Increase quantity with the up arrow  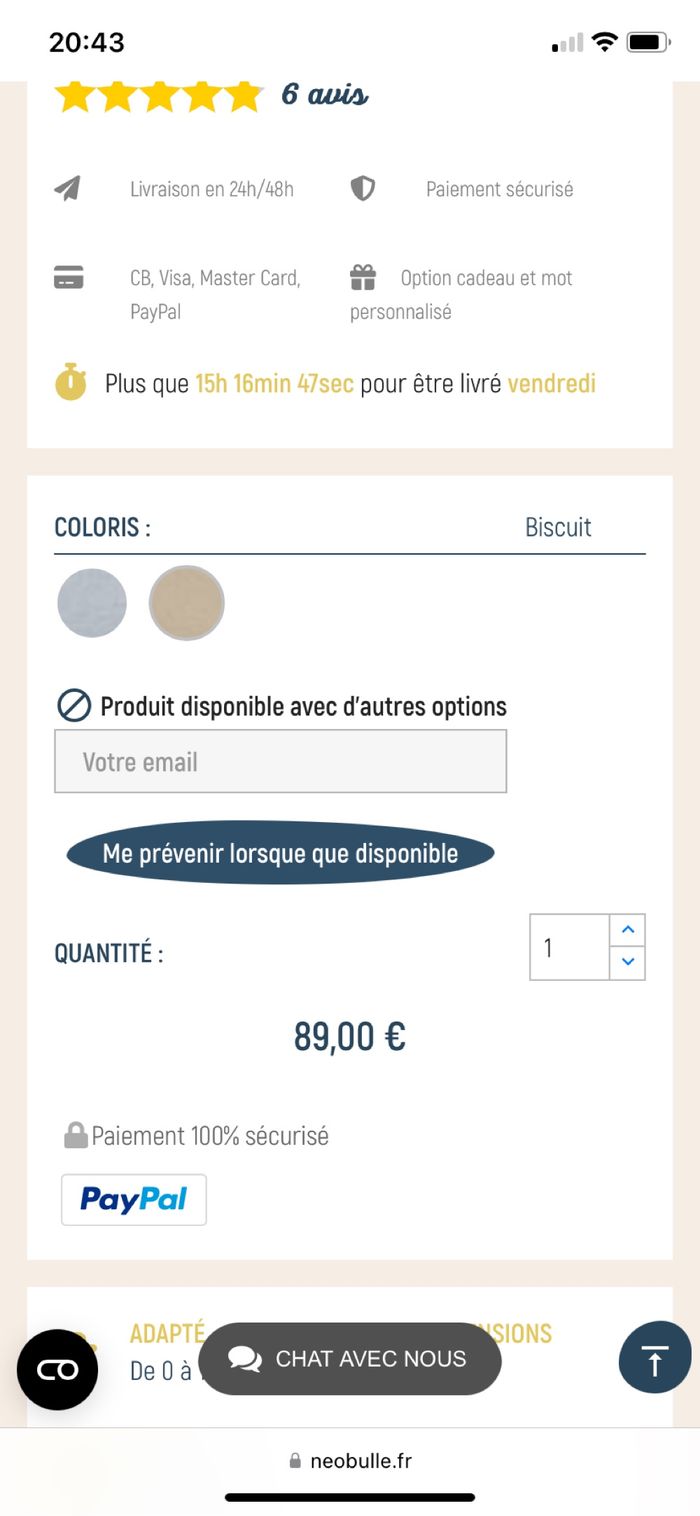627,930
